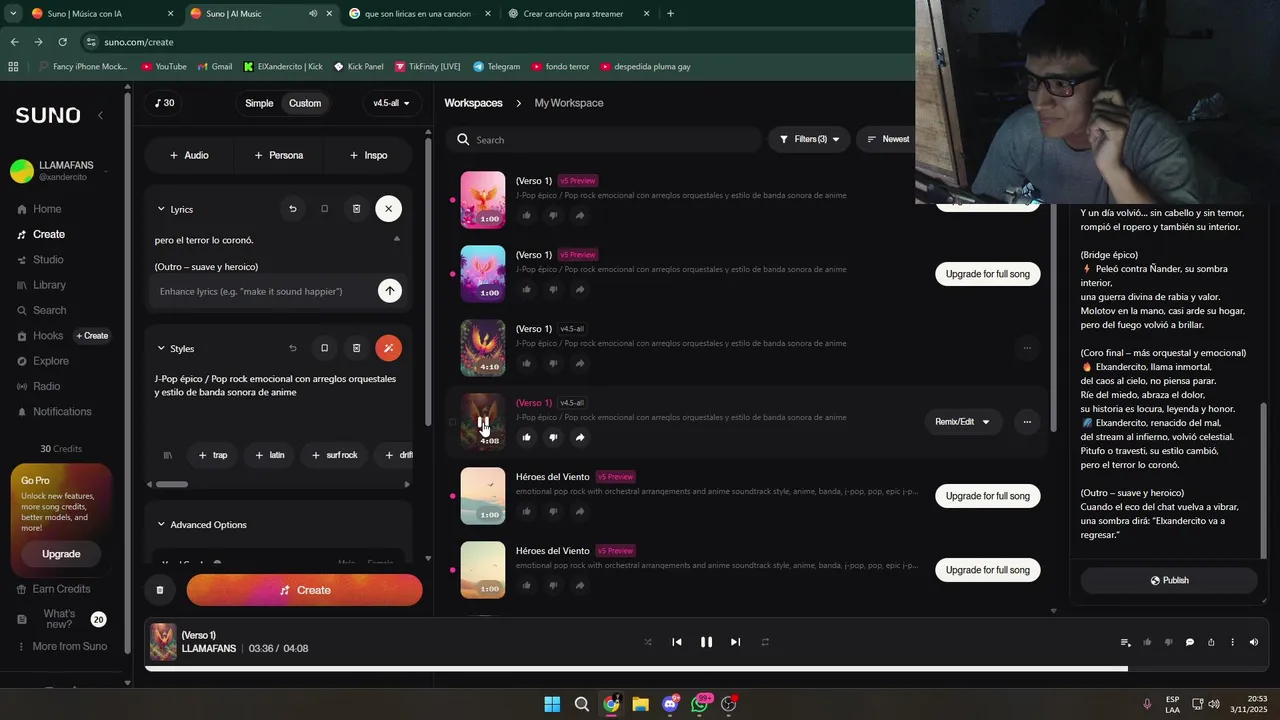
Task: Delete lyrics with the Lyrics trash icon
Action: click(356, 209)
